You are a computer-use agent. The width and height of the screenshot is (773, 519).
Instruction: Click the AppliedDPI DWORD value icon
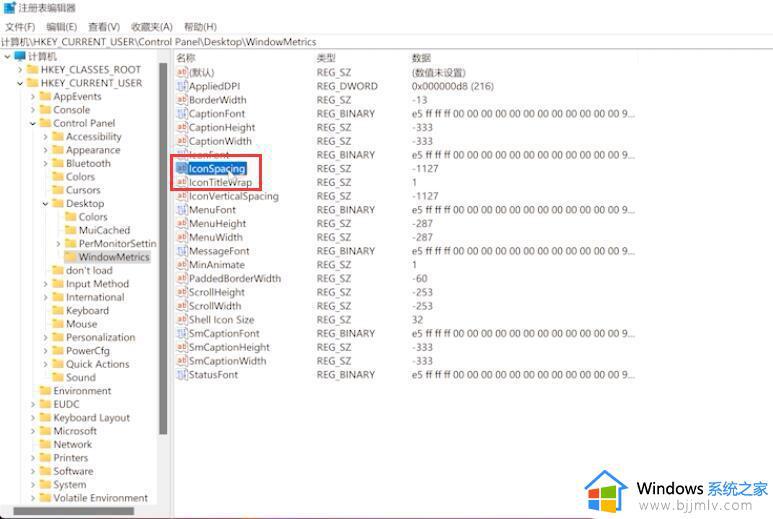(182, 86)
